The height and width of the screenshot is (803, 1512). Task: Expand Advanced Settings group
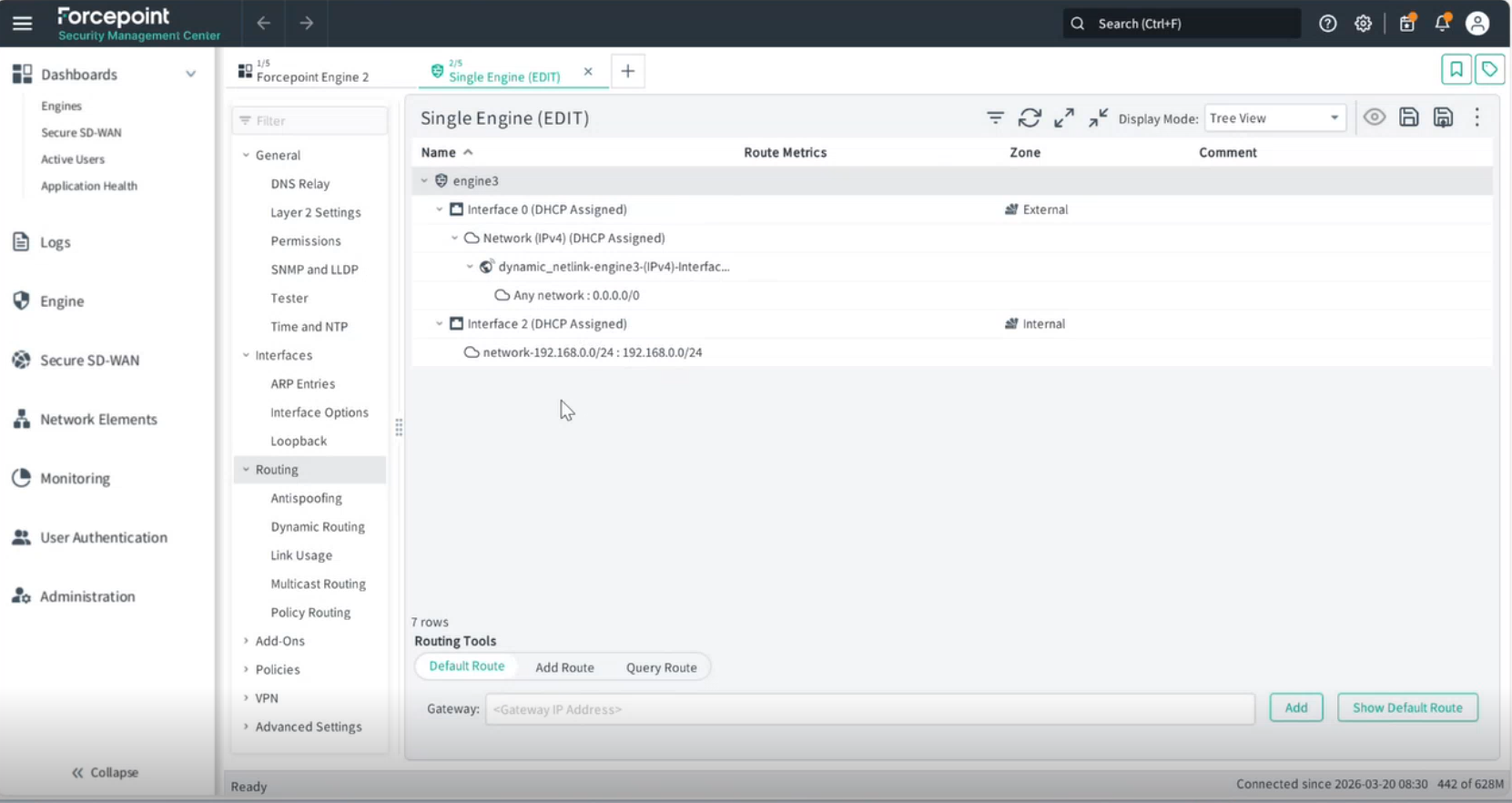[246, 727]
